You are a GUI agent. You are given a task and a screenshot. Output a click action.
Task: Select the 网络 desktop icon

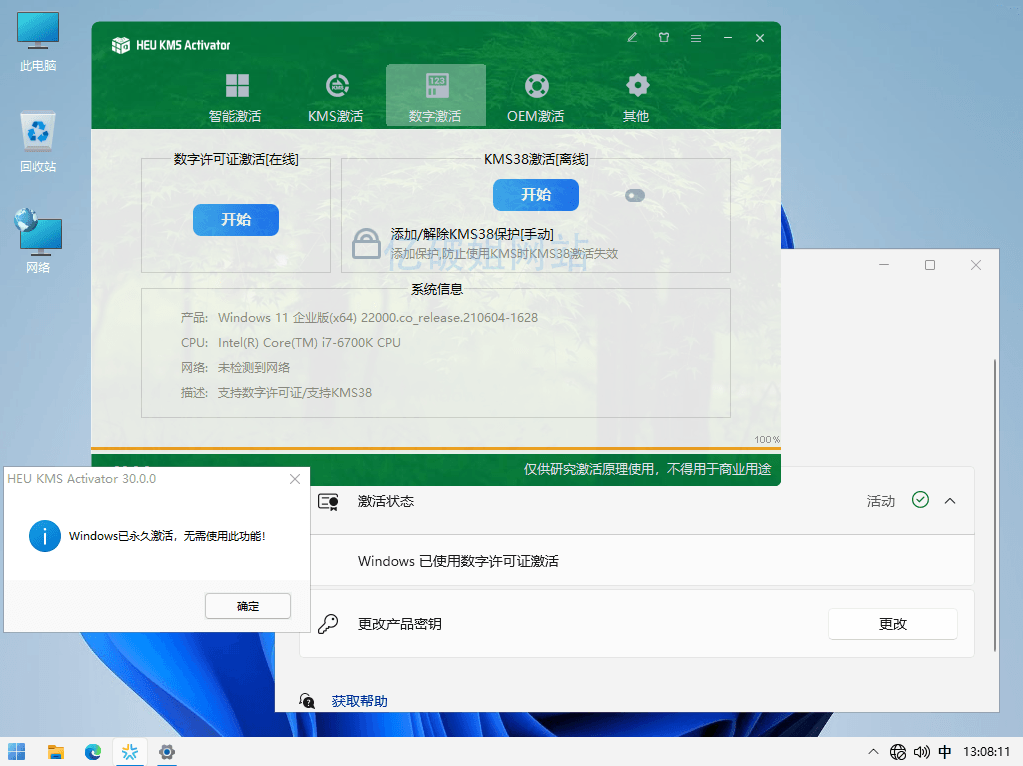click(x=38, y=241)
